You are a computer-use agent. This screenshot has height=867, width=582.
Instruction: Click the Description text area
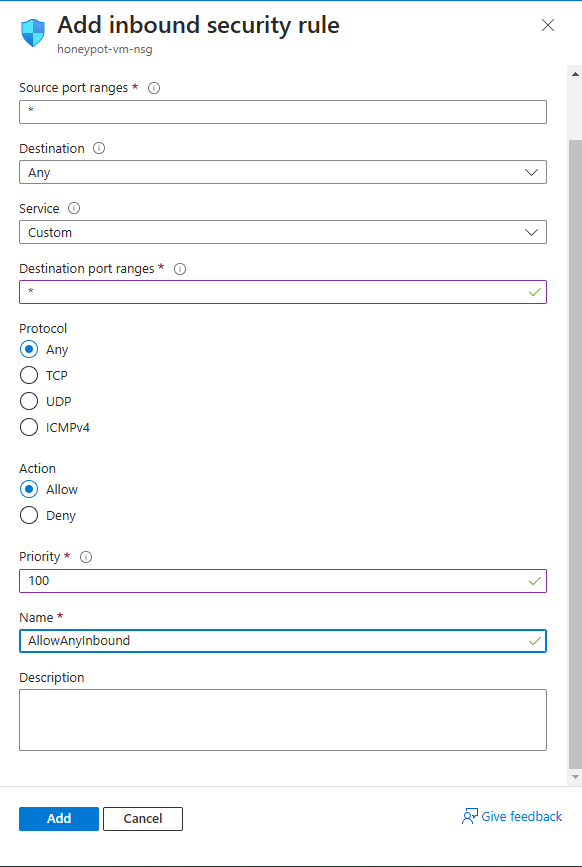(283, 720)
